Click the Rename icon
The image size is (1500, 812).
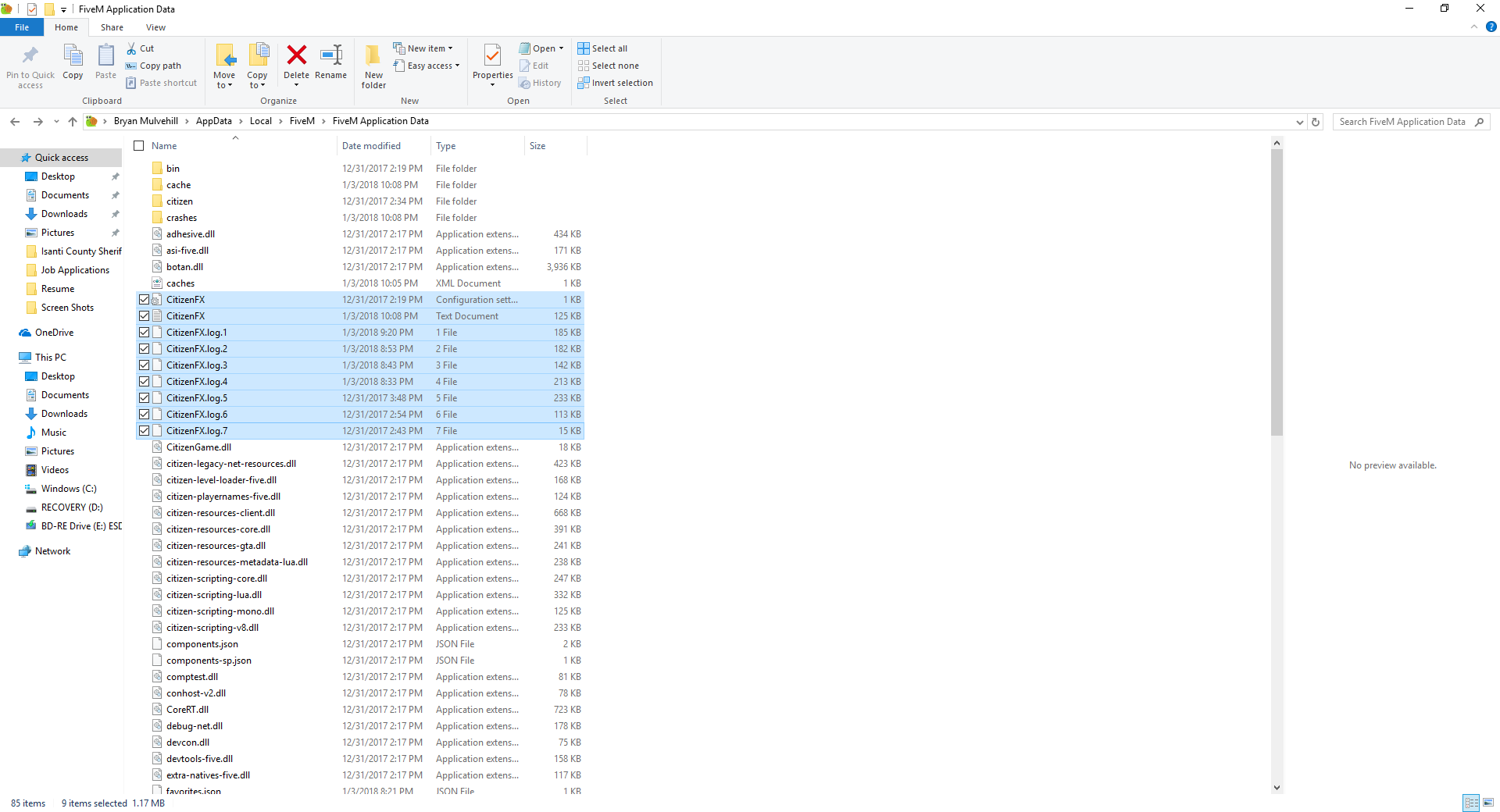tap(331, 55)
